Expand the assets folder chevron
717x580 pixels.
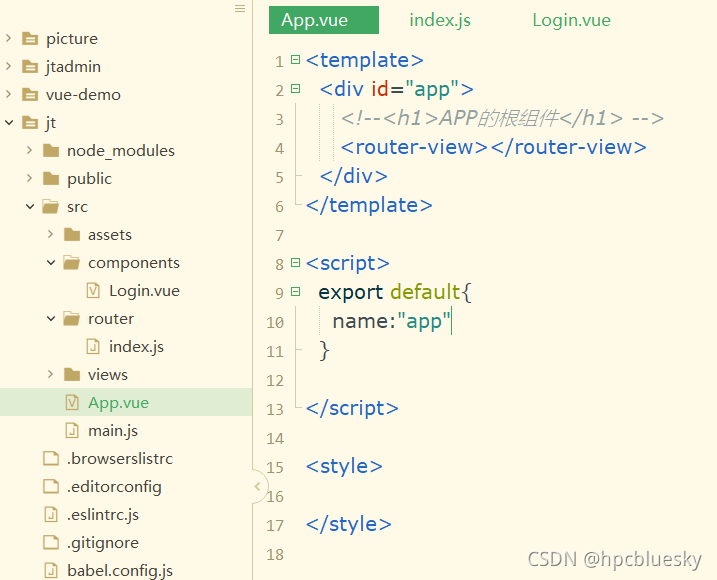50,234
